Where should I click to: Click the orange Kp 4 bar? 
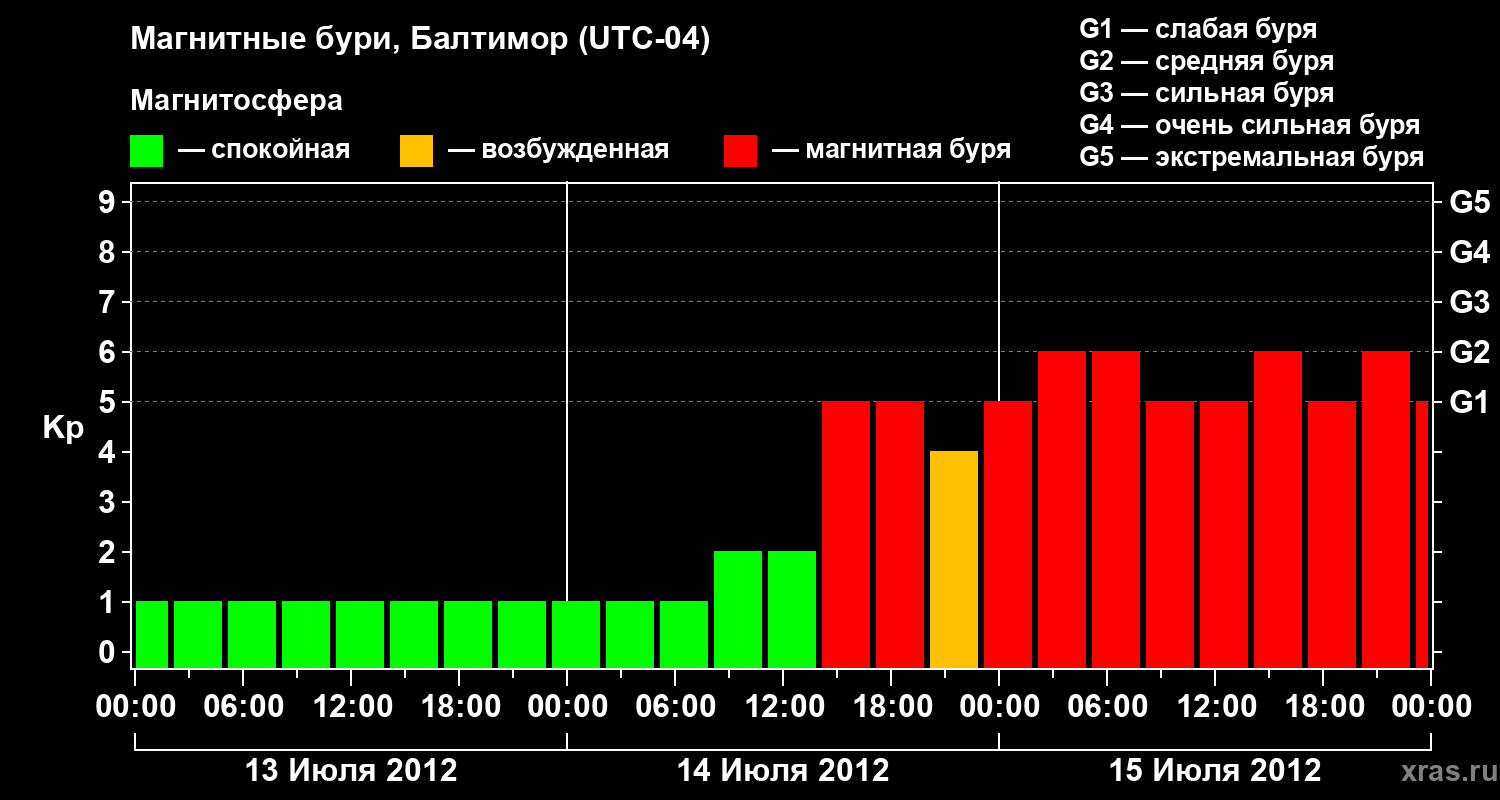[x=954, y=559]
